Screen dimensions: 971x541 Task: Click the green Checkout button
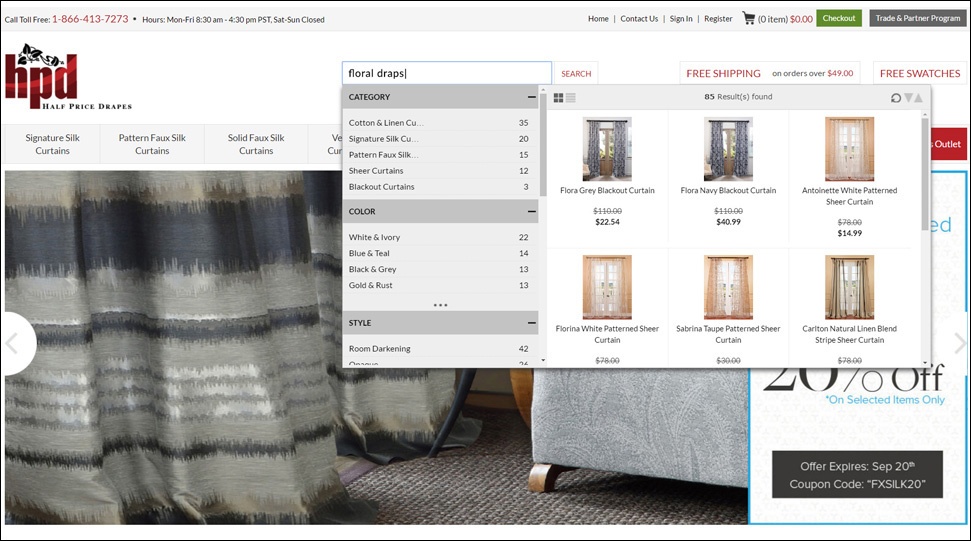pos(838,19)
